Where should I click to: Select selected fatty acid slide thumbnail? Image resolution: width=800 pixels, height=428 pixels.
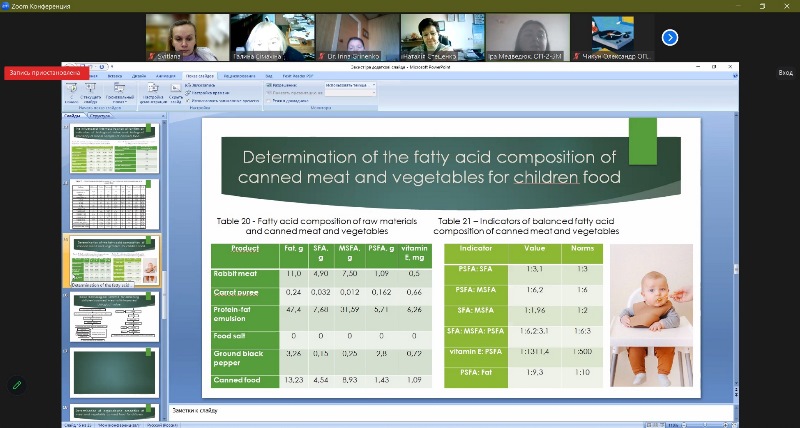point(114,260)
